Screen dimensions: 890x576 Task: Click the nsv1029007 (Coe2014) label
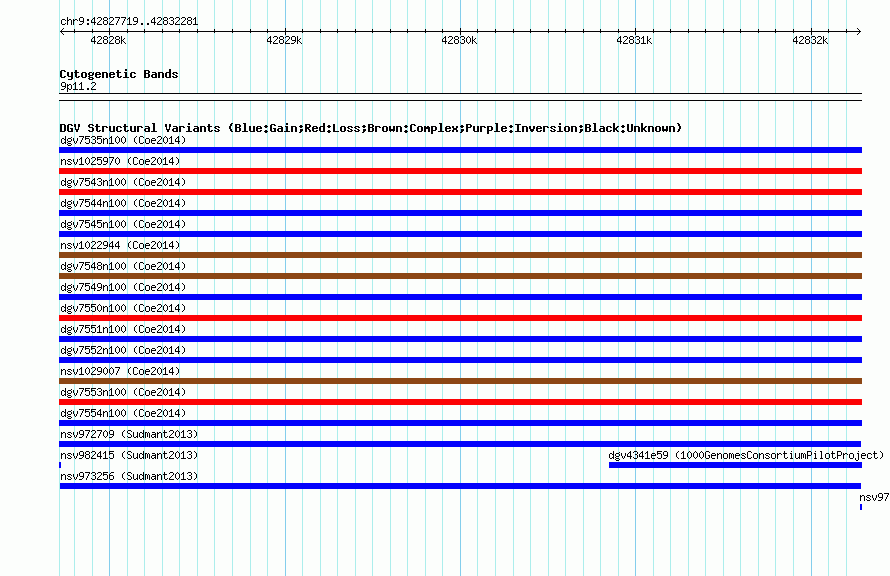[120, 371]
